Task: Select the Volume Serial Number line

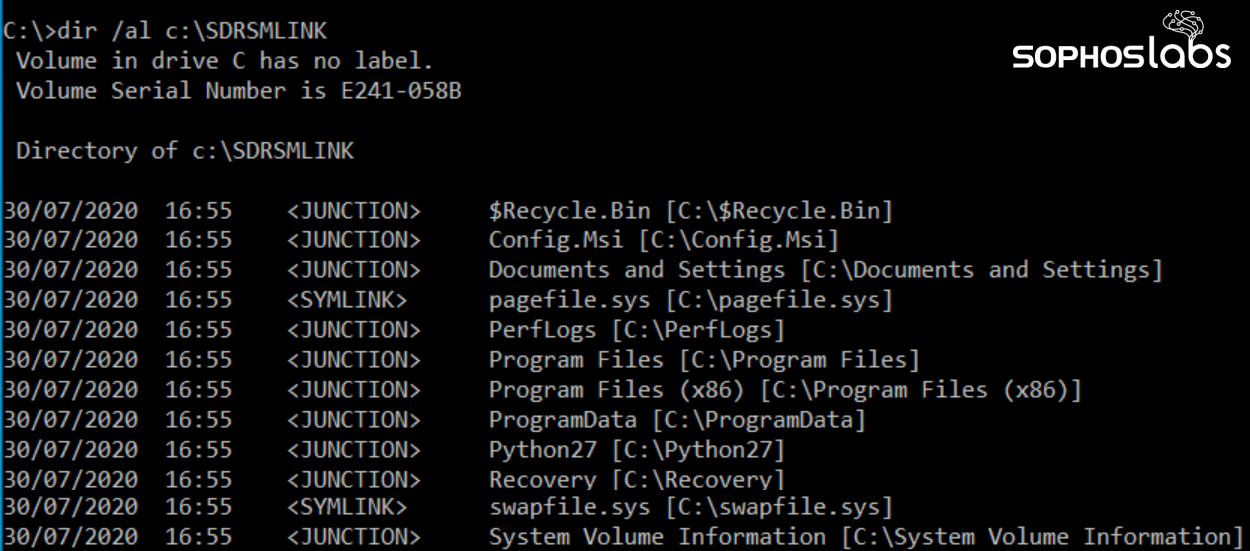Action: [x=238, y=91]
